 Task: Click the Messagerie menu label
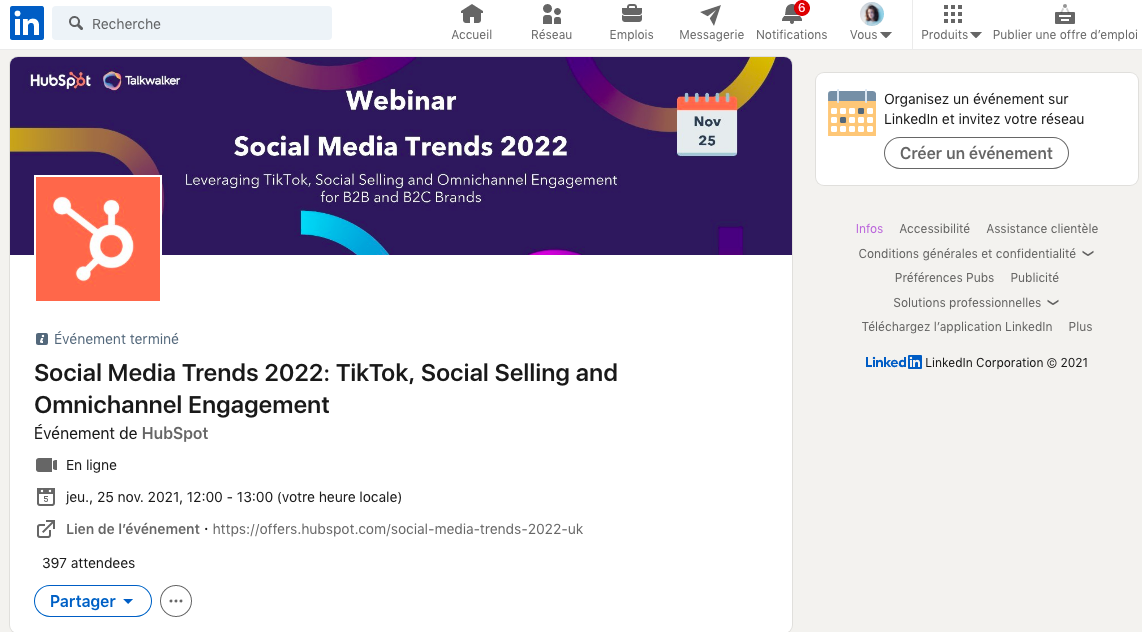point(712,34)
